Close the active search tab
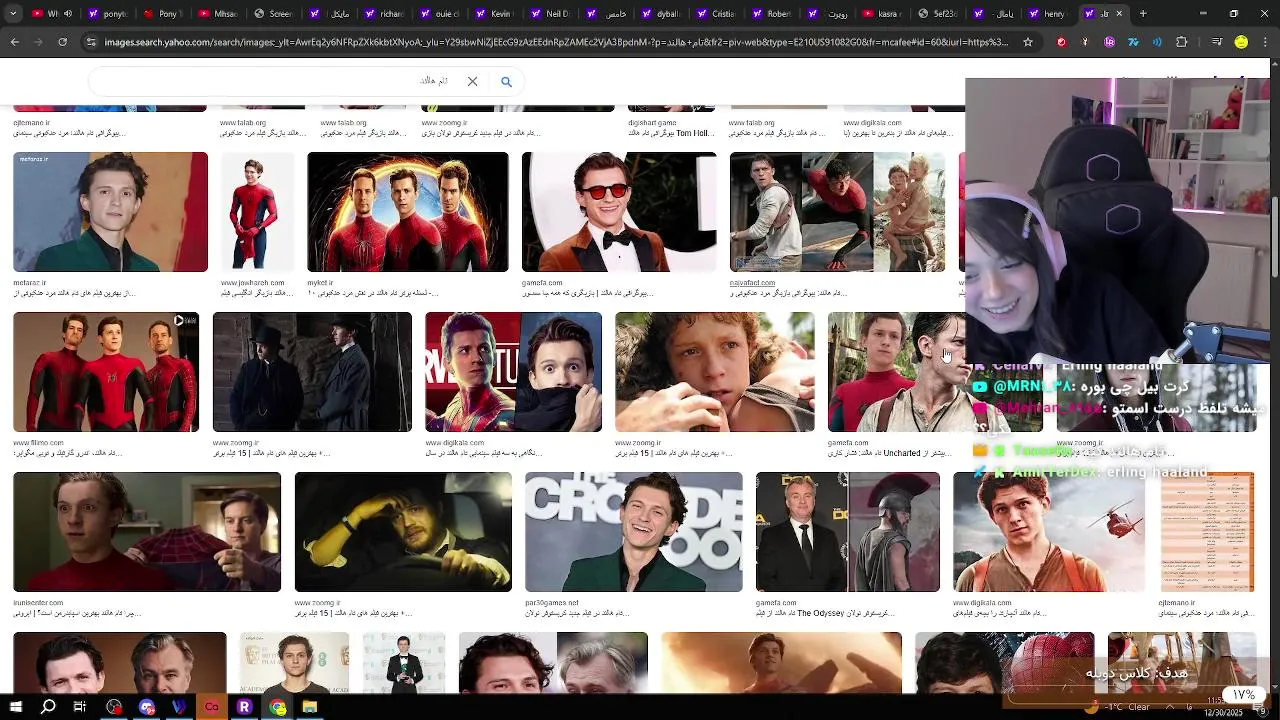This screenshot has width=1280, height=720. tap(1119, 14)
